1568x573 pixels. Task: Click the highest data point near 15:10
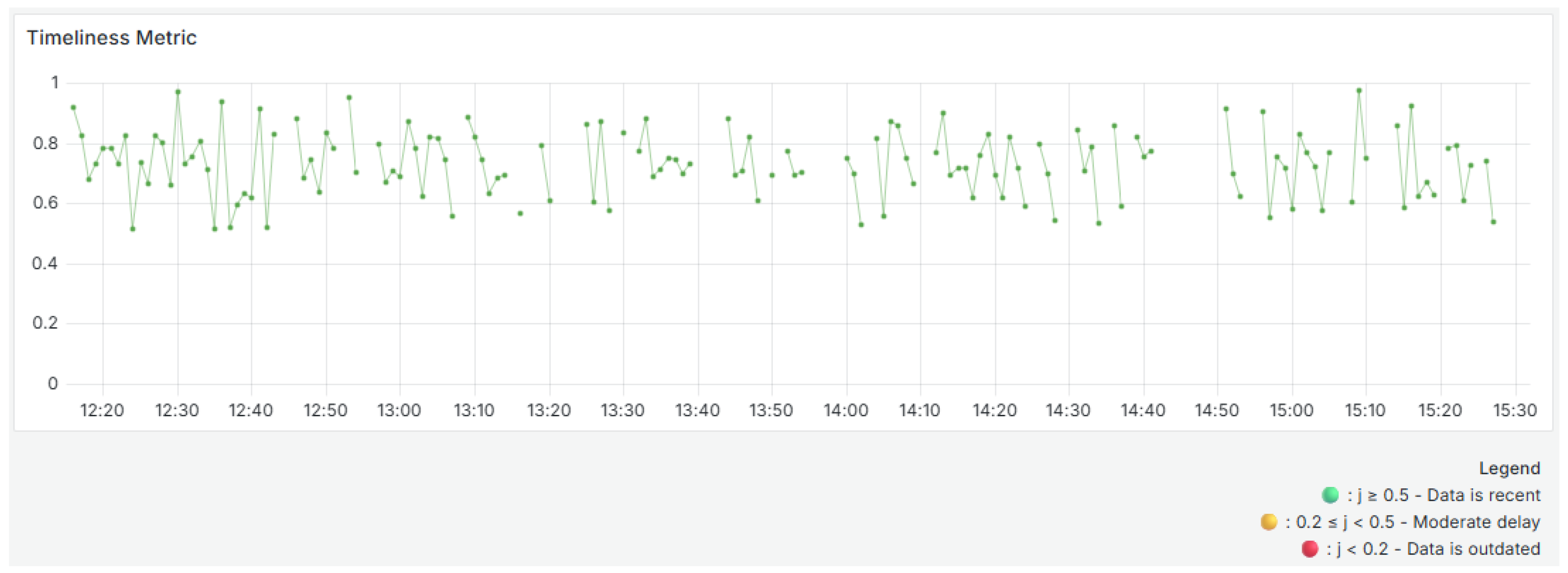point(1358,91)
